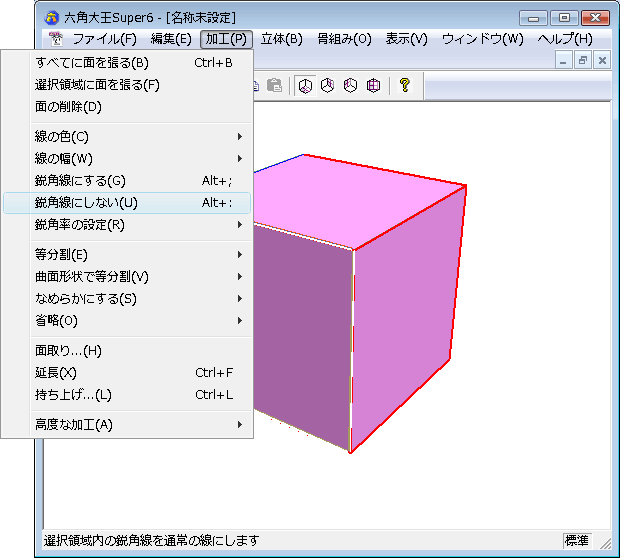
Task: Choose 面取り...(H) entry
Action: coord(127,351)
